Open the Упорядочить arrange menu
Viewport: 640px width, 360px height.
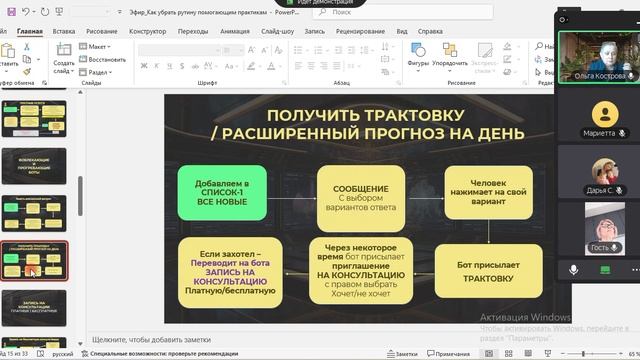point(450,57)
